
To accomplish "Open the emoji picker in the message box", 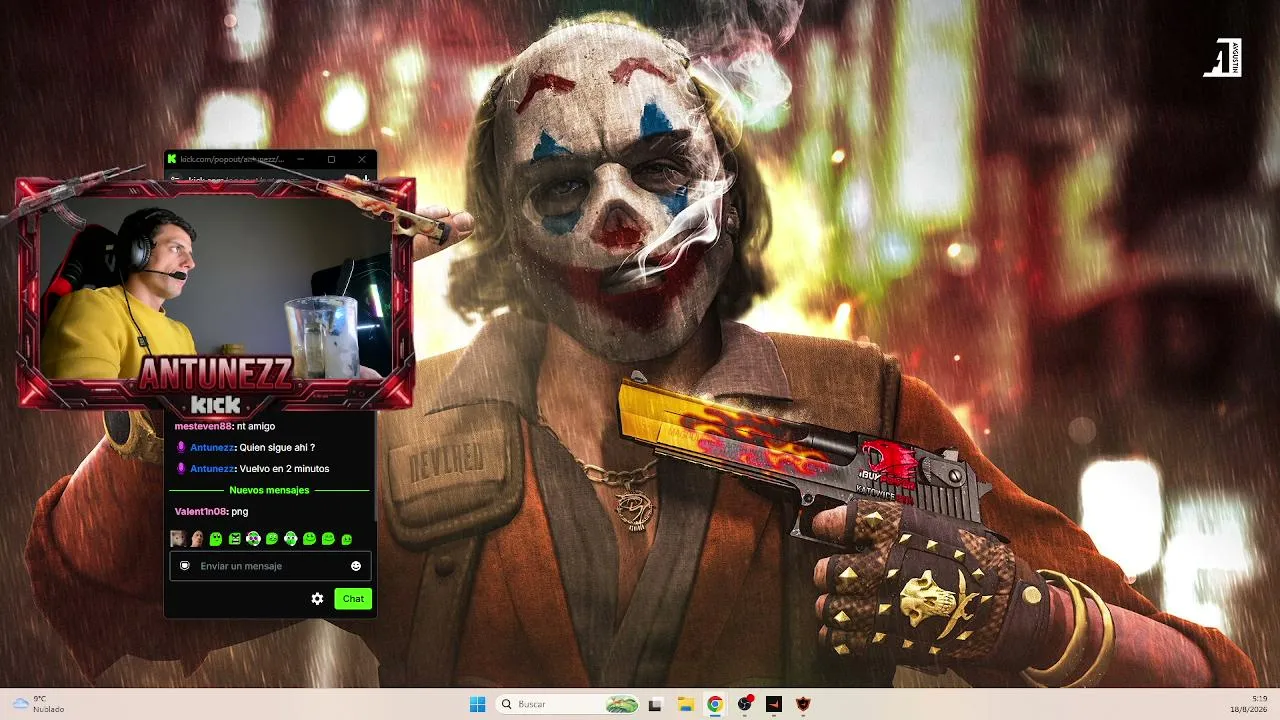I will click(356, 566).
